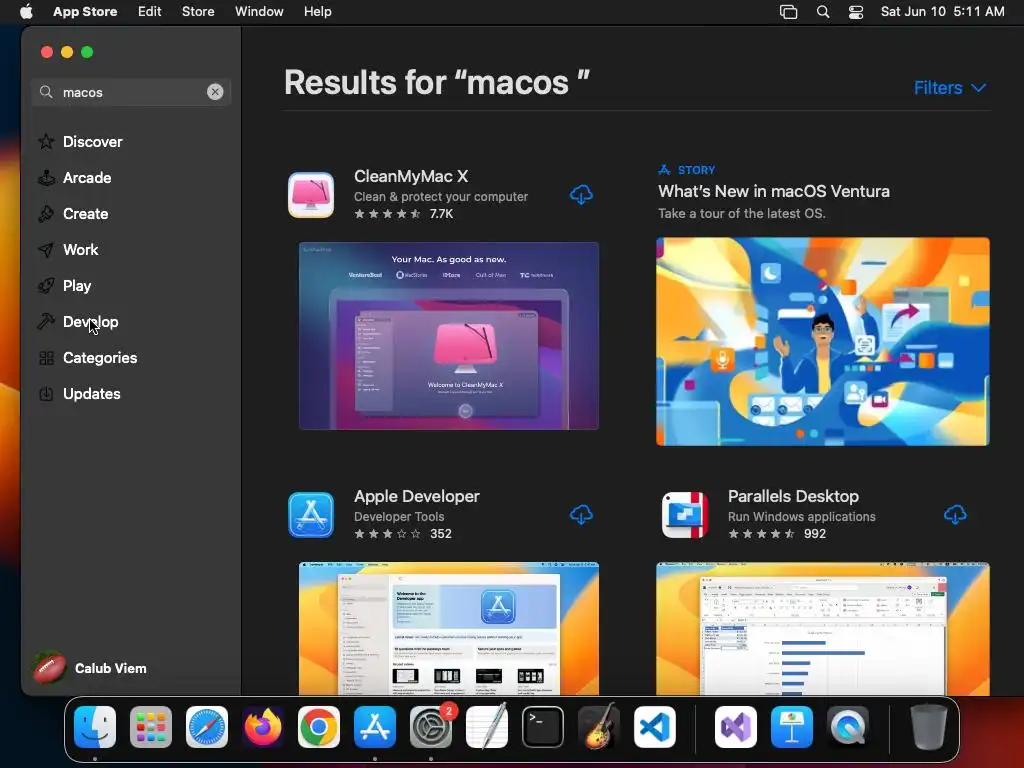Open the Trash in the Dock
This screenshot has height=768, width=1024.
929,727
